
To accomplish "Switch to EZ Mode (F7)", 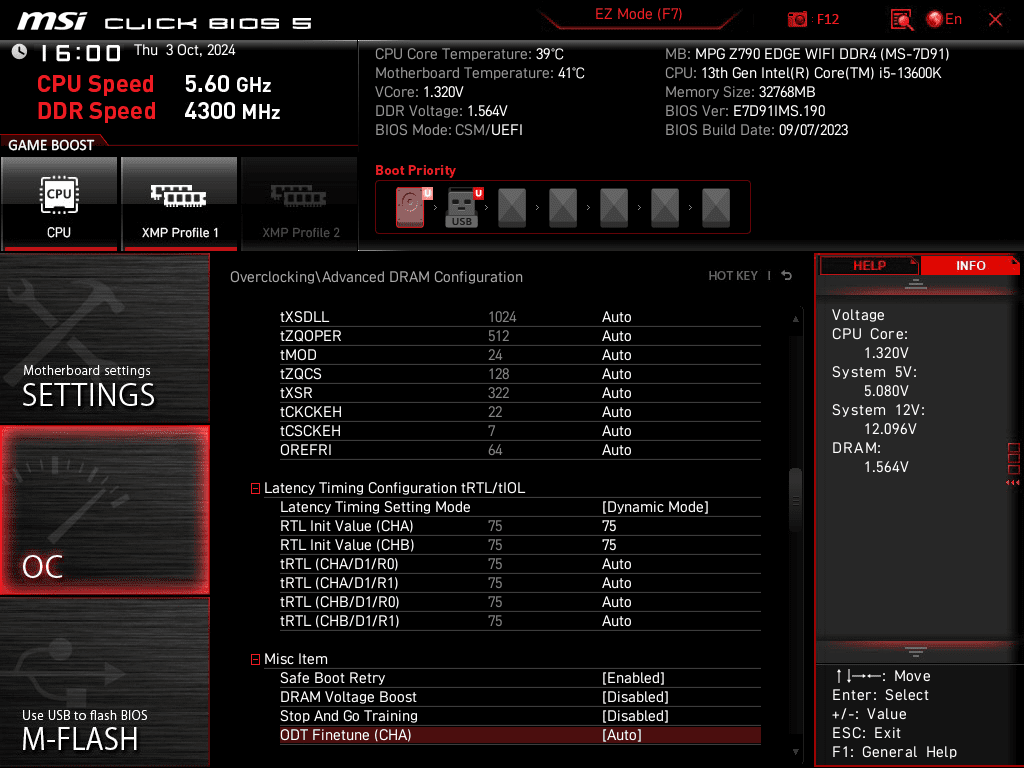I will [x=638, y=14].
